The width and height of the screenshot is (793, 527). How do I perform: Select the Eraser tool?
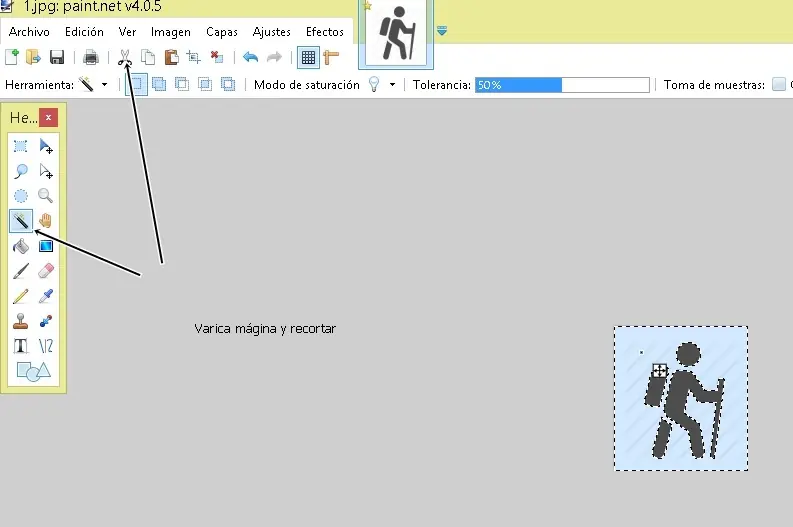[x=46, y=271]
